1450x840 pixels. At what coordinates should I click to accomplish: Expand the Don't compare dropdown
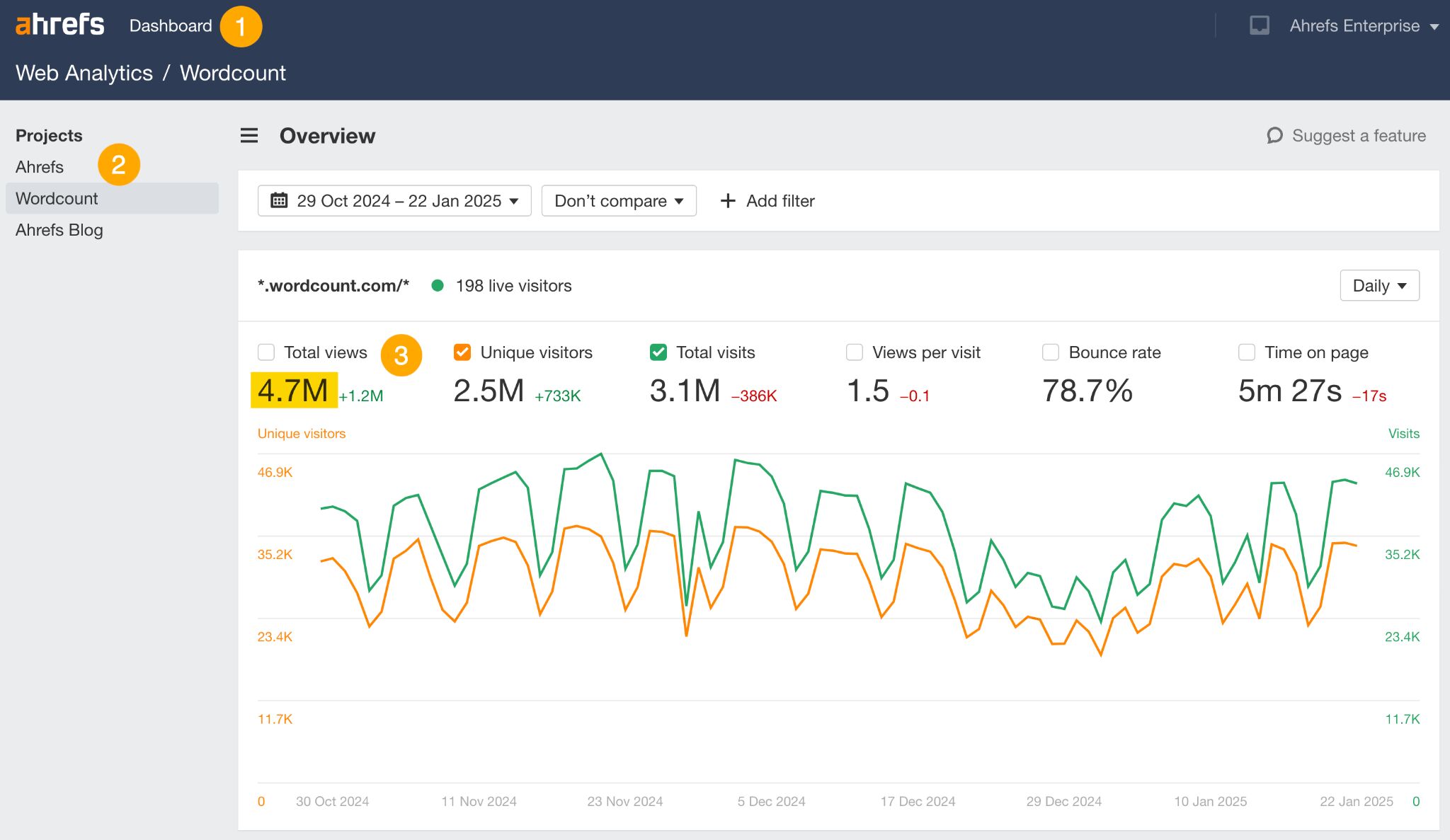618,201
